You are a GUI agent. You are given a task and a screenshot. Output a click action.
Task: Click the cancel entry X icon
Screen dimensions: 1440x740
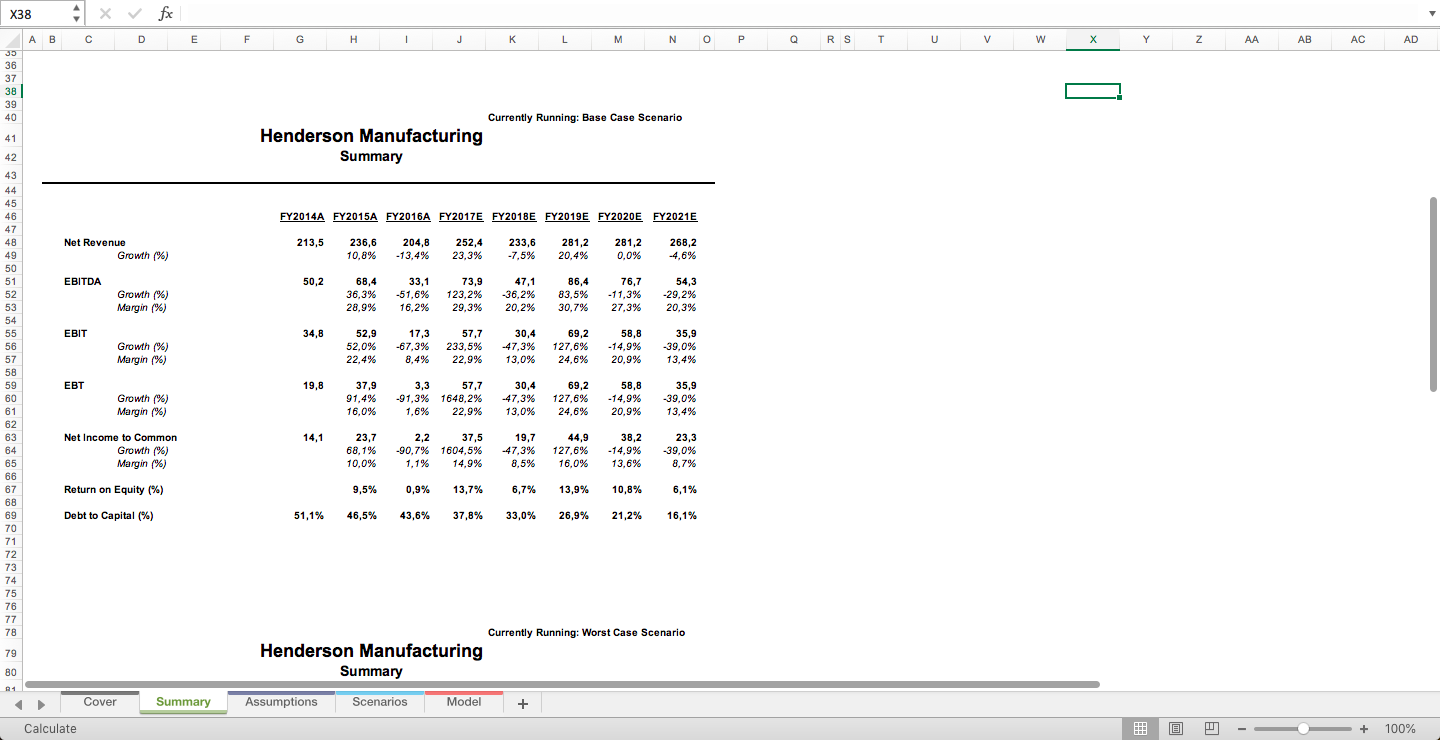point(106,14)
